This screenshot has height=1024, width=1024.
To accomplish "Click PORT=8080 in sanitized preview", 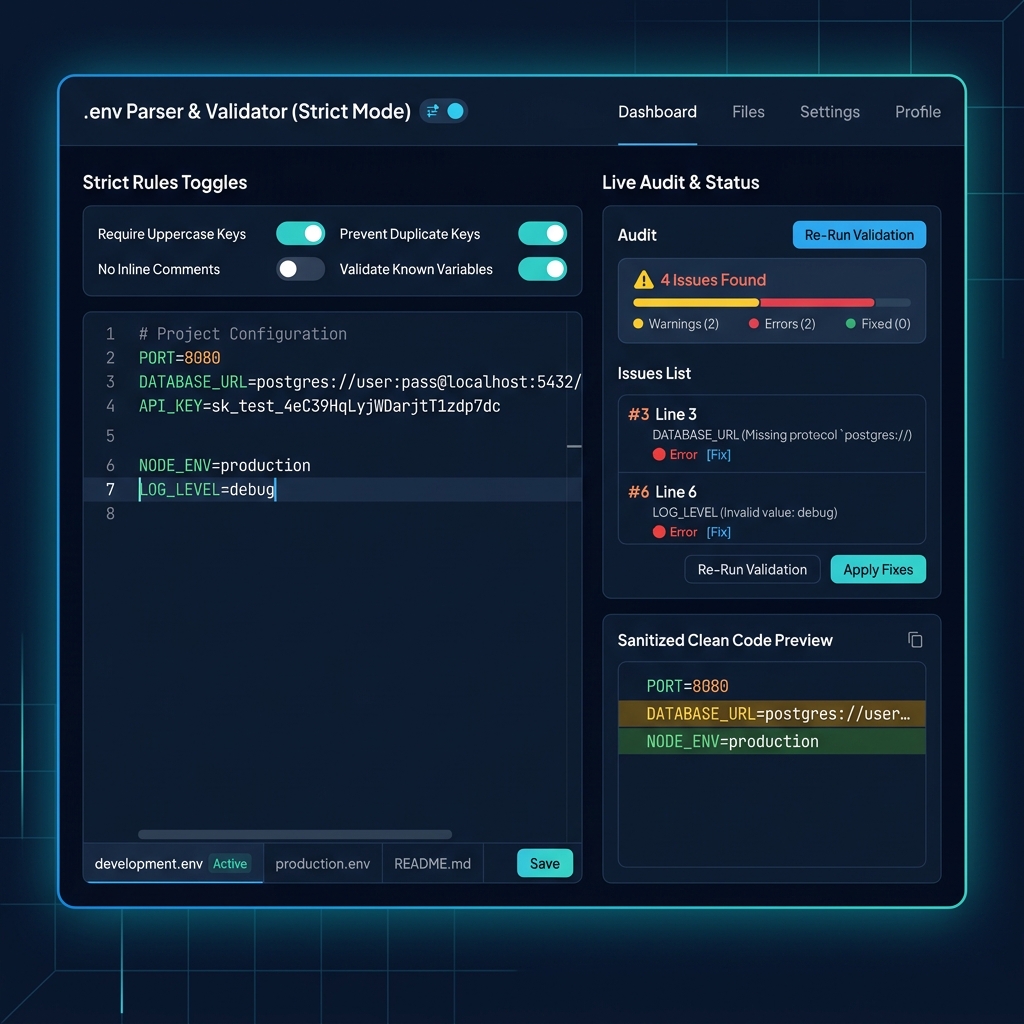I will coord(687,686).
